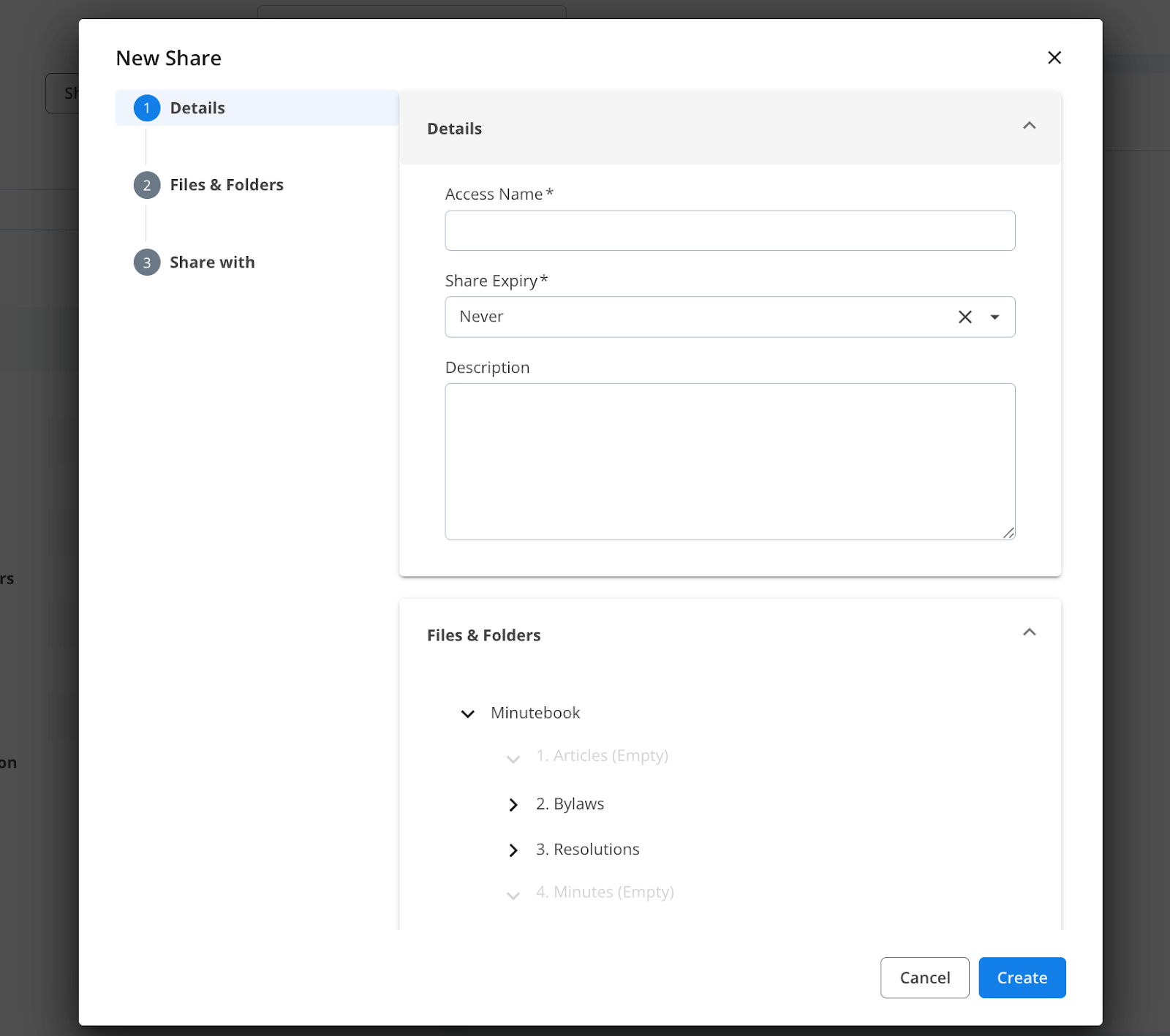This screenshot has width=1170, height=1036.
Task: Expand the 3. Resolutions folder
Action: pyautogui.click(x=513, y=850)
